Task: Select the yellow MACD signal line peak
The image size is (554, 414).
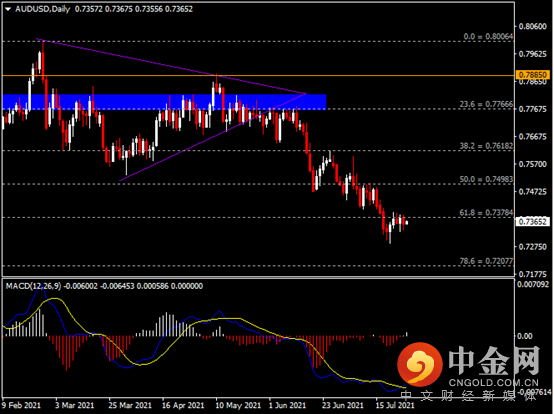Action: tap(54, 299)
